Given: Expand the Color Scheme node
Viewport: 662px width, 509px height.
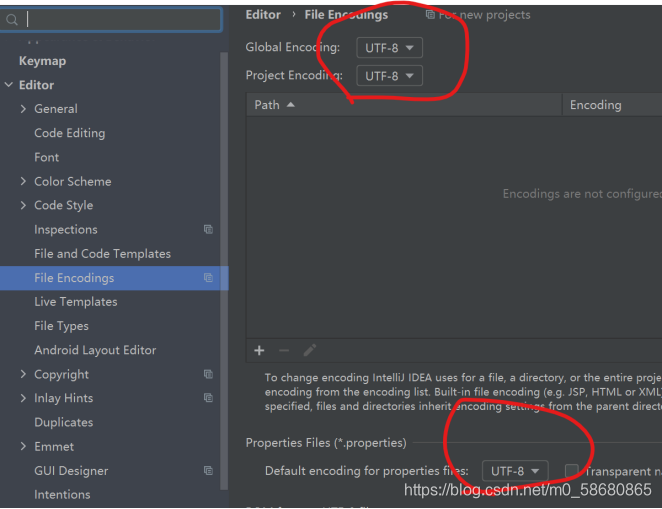Looking at the screenshot, I should [23, 181].
